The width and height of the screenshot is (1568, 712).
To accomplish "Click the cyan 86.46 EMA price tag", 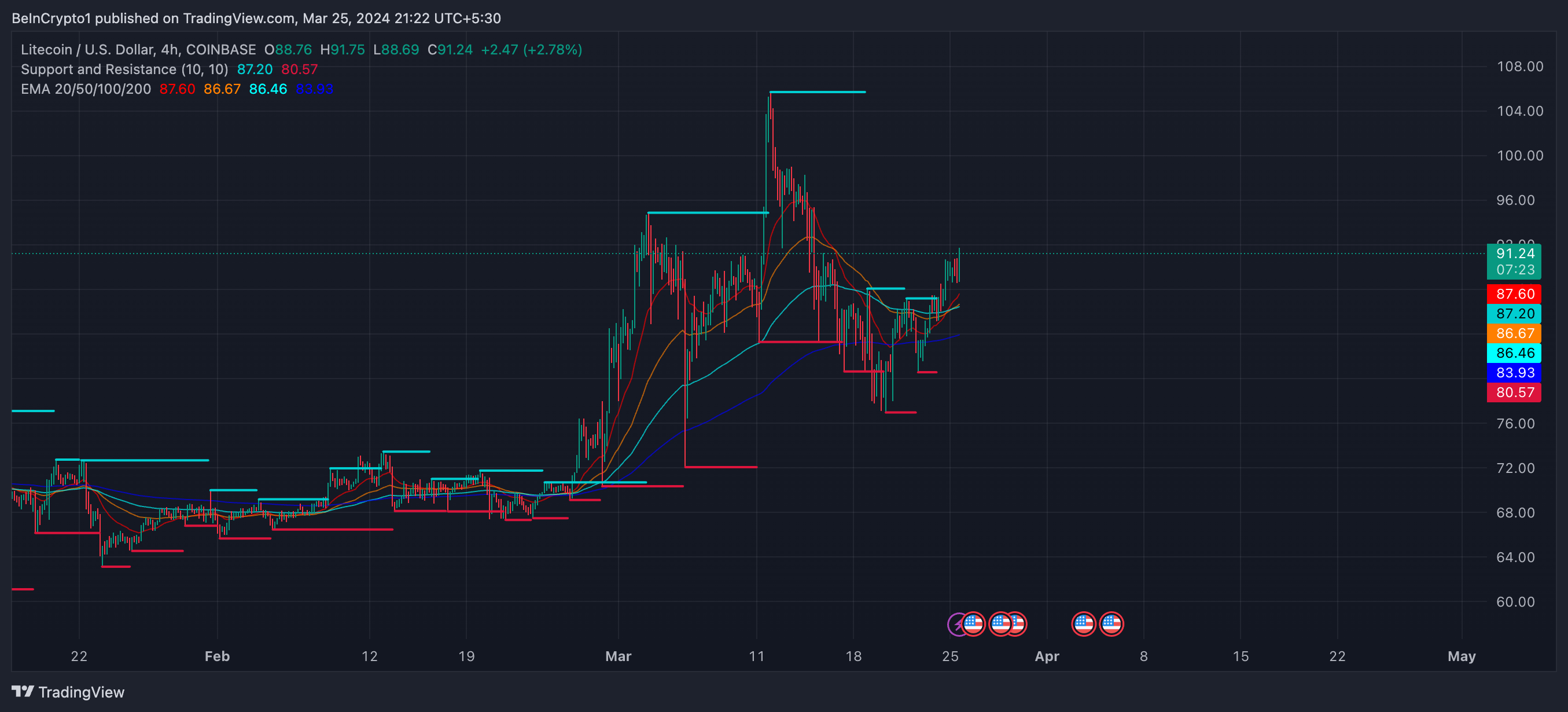I will click(1514, 353).
